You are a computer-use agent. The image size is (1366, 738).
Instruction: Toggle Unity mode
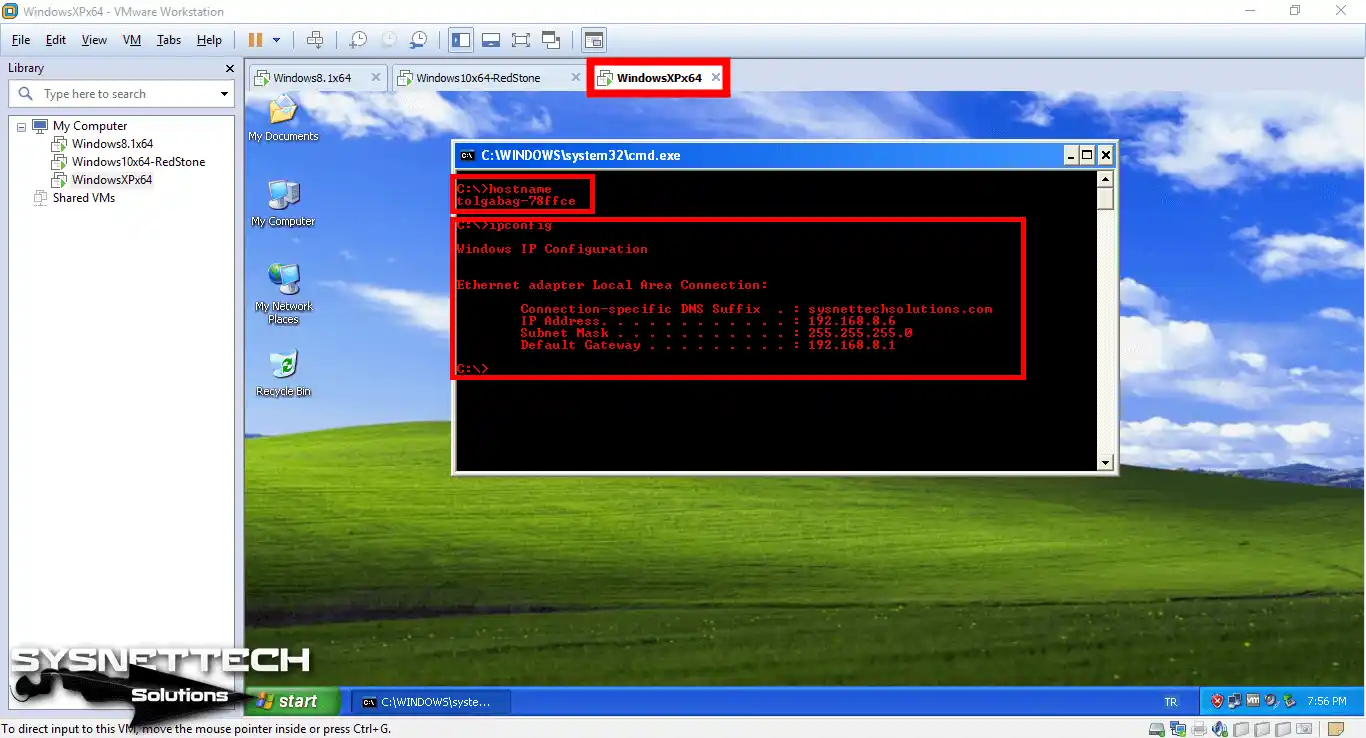551,39
